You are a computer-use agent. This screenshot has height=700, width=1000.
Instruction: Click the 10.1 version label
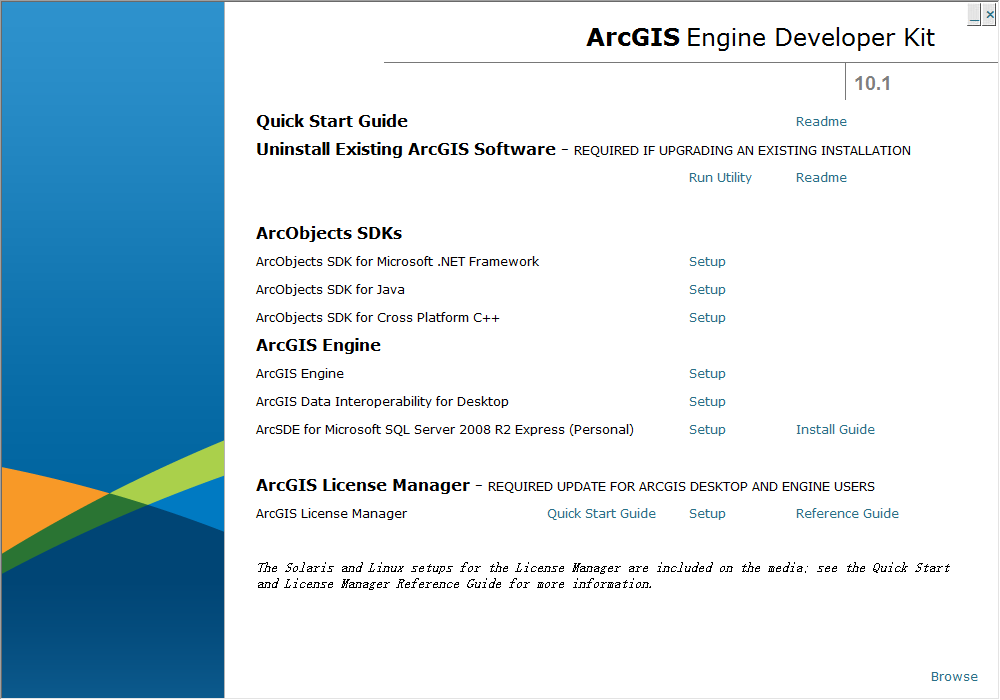click(871, 83)
